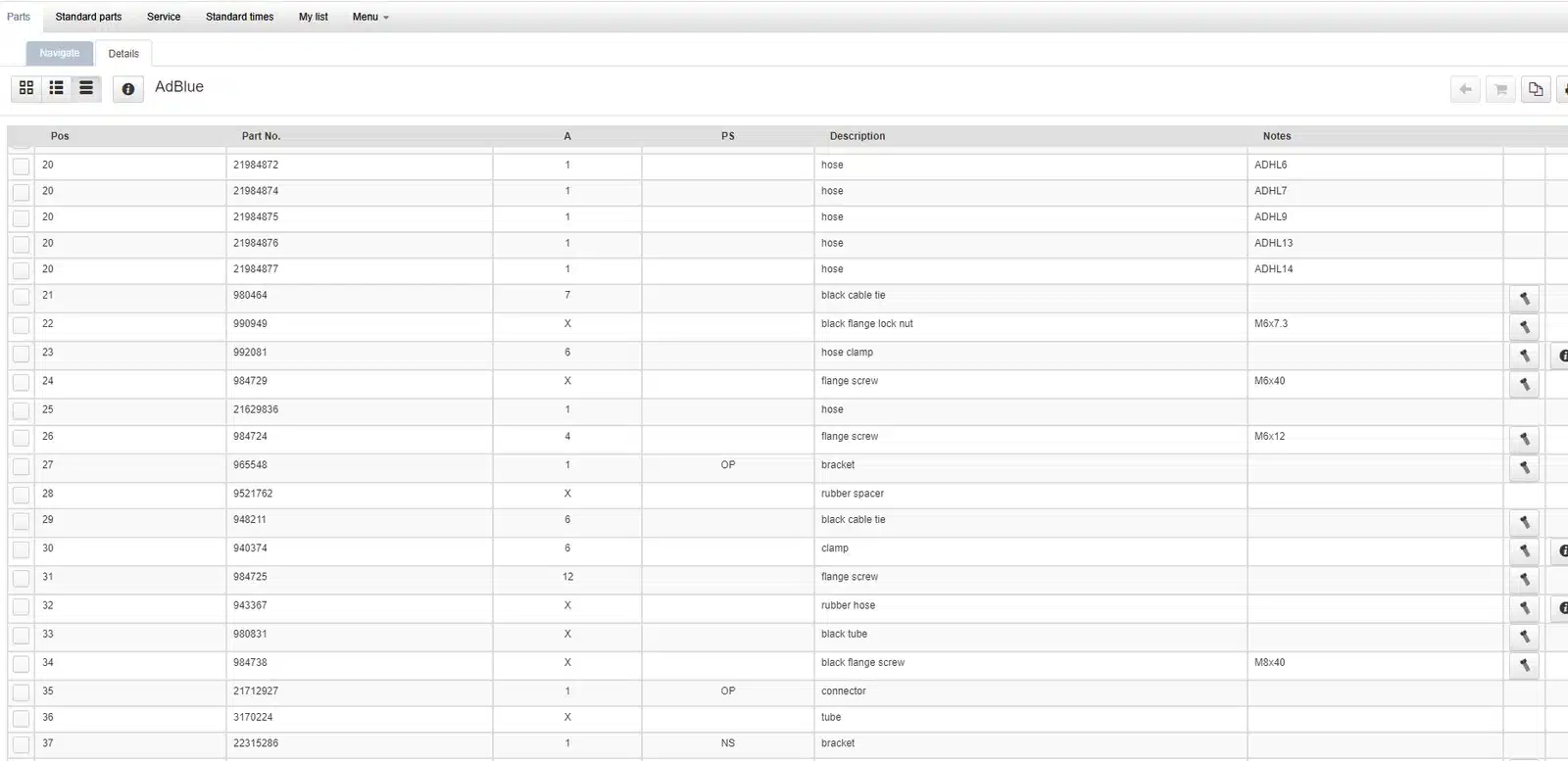Click screw icon on the bracket 965548 row
Image resolution: width=1568 pixels, height=761 pixels.
tap(1524, 468)
